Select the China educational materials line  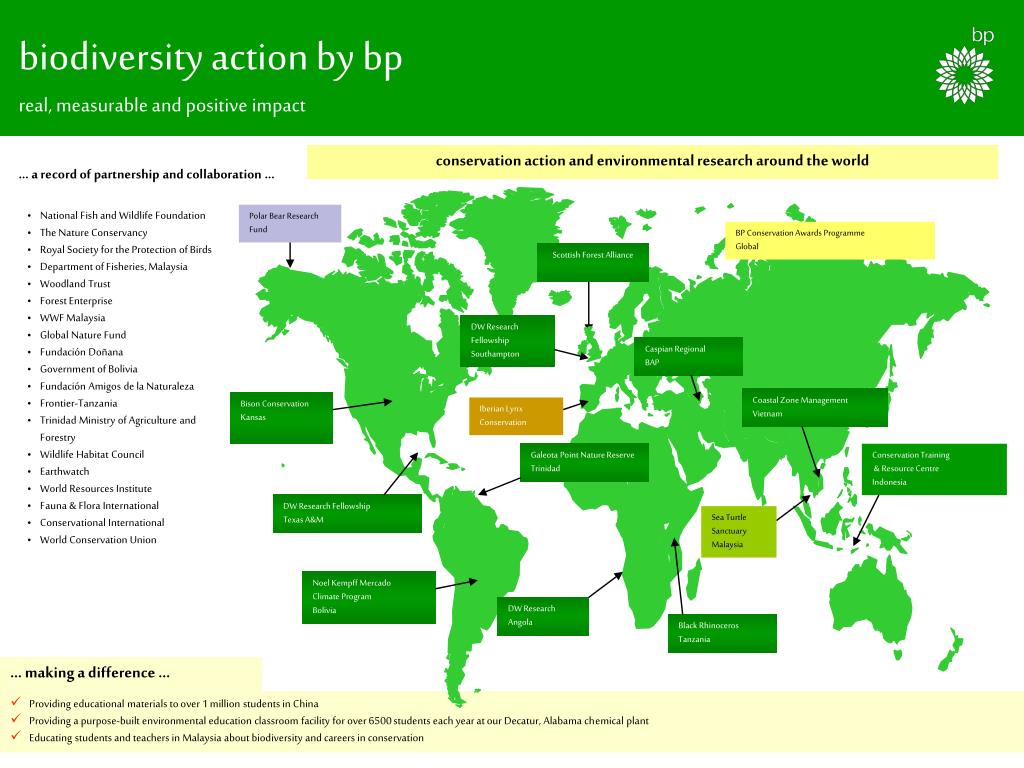coord(174,703)
